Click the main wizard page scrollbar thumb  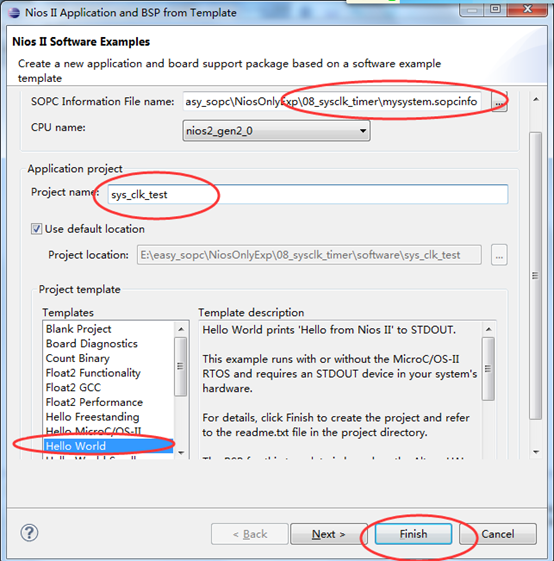click(x=535, y=275)
